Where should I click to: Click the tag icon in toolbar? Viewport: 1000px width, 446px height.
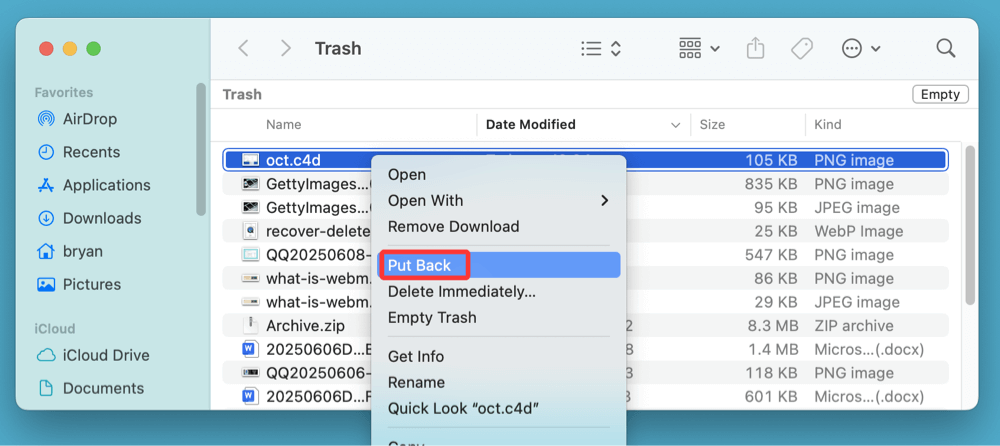pos(802,48)
